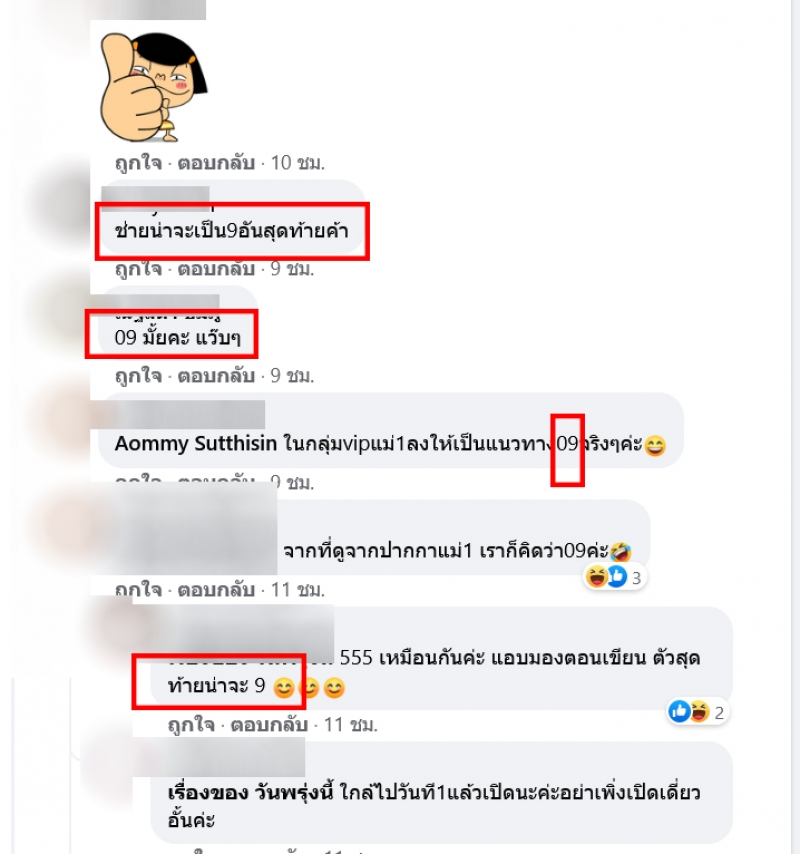Reply to the comment saying 9อันสุดท้ายค้า
The image size is (800, 854).
tap(216, 269)
